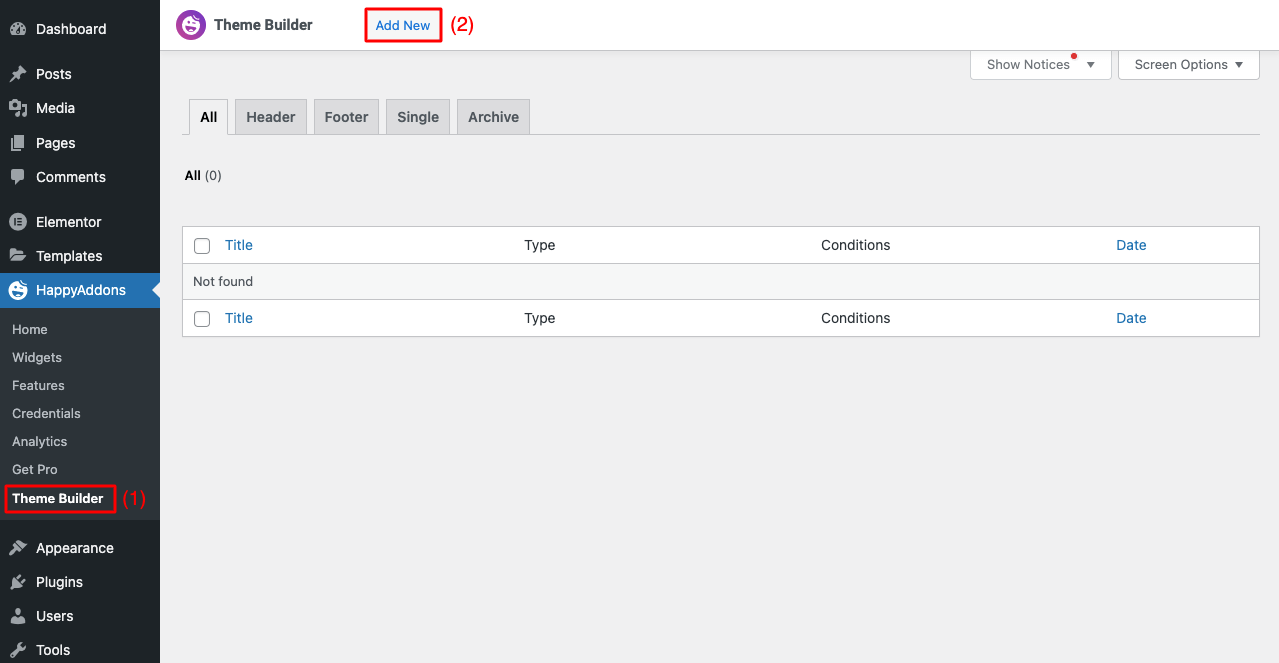Click the Dashboard gauge icon

point(18,29)
